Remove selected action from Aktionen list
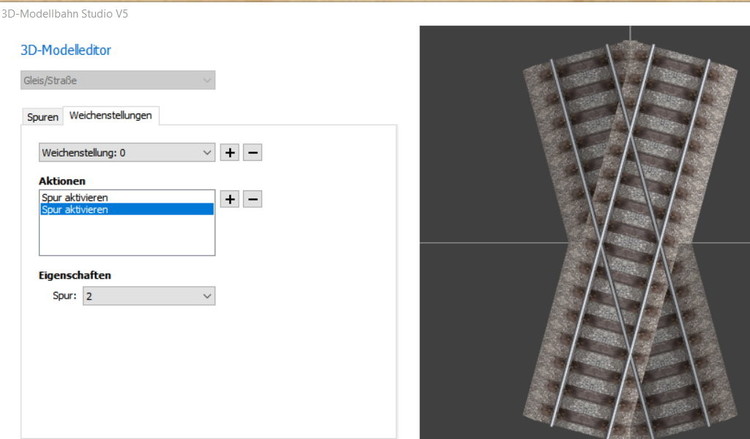This screenshot has height=439, width=750. [253, 199]
